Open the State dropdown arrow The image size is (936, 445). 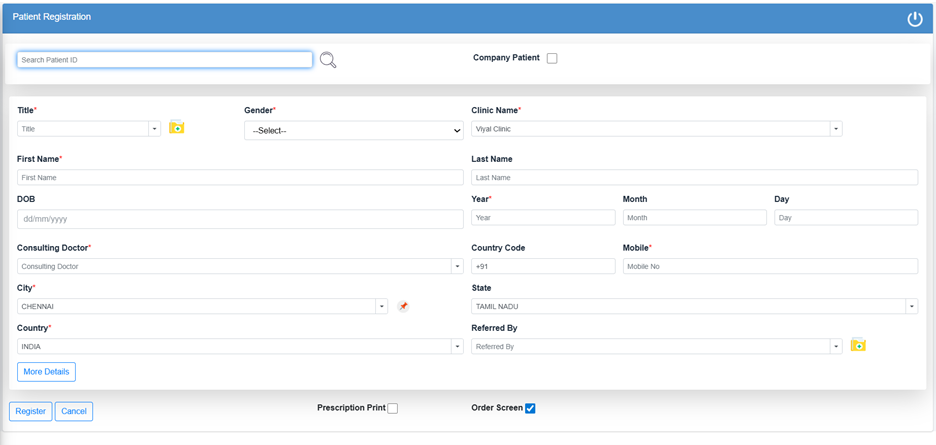point(911,307)
